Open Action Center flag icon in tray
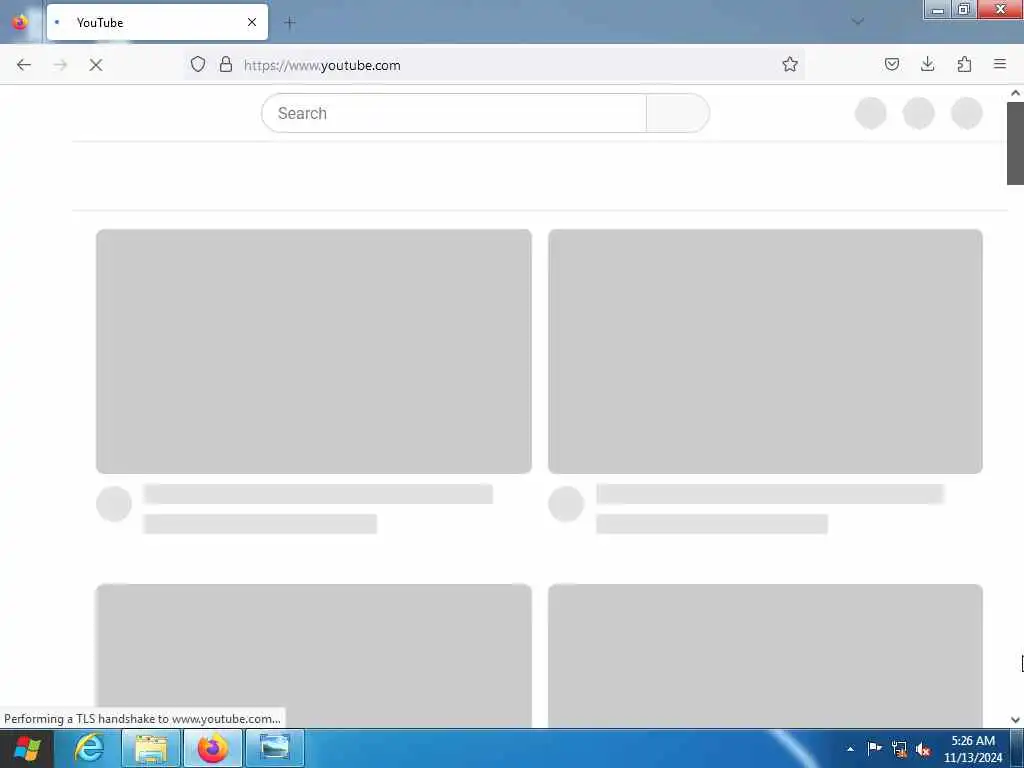 pos(874,749)
